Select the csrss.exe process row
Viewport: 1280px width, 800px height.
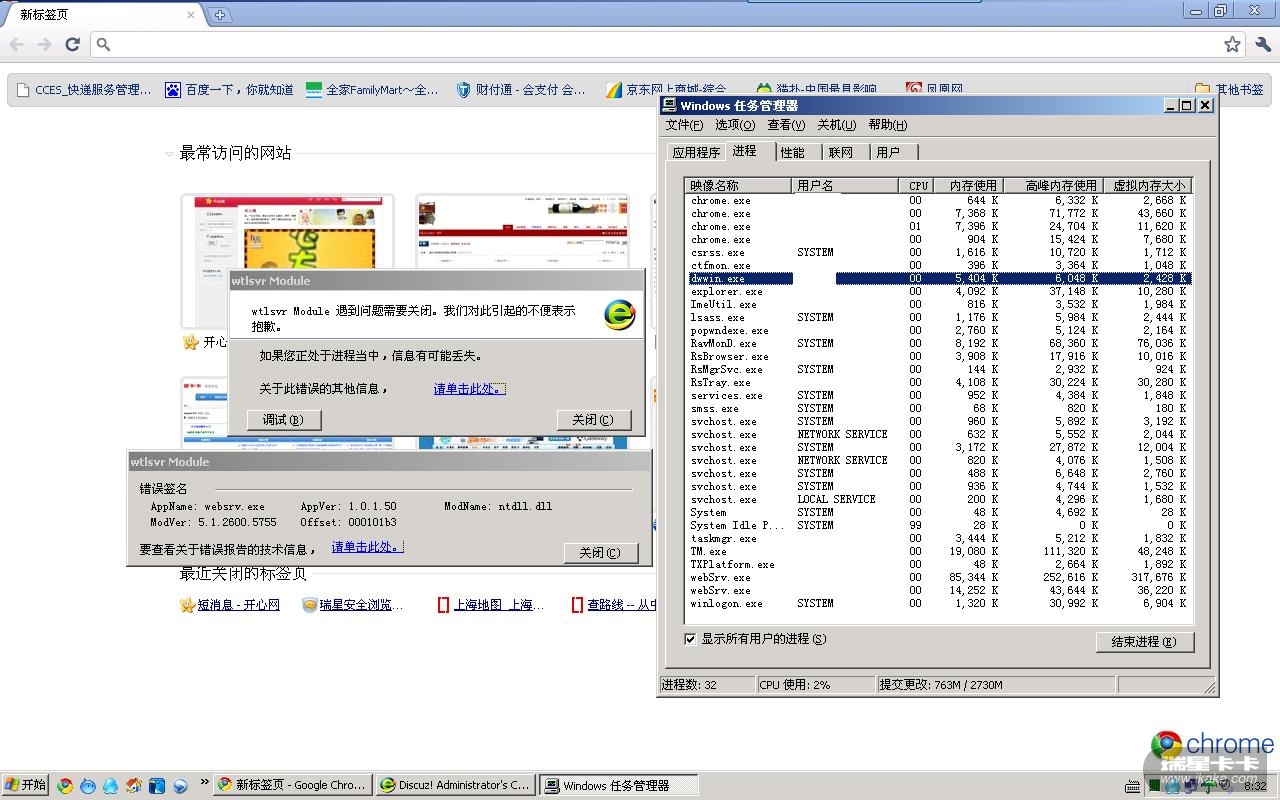tap(938, 252)
